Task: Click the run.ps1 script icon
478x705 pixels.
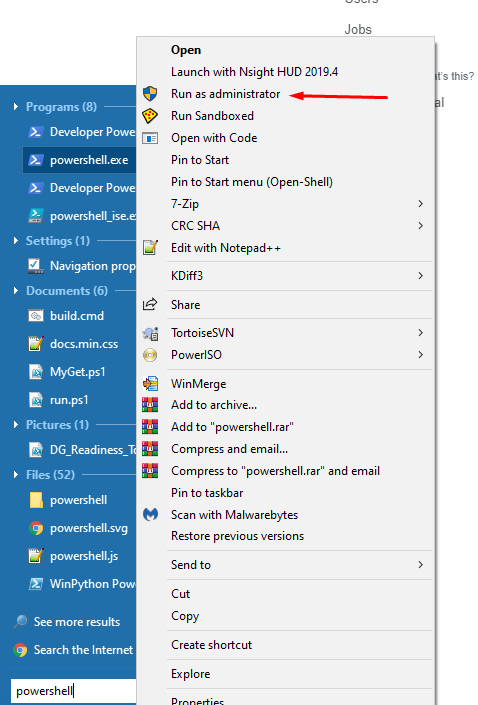Action: click(x=36, y=400)
